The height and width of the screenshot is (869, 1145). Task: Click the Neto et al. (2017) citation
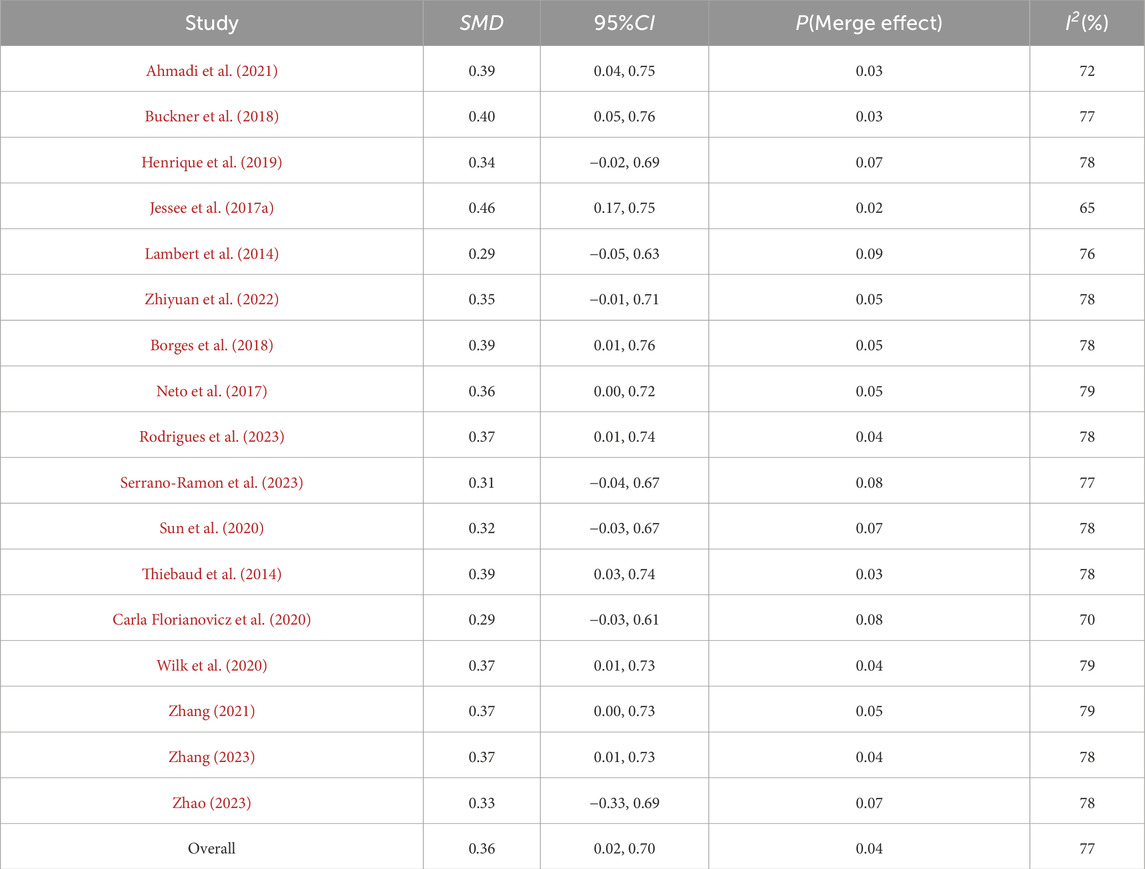click(x=212, y=391)
